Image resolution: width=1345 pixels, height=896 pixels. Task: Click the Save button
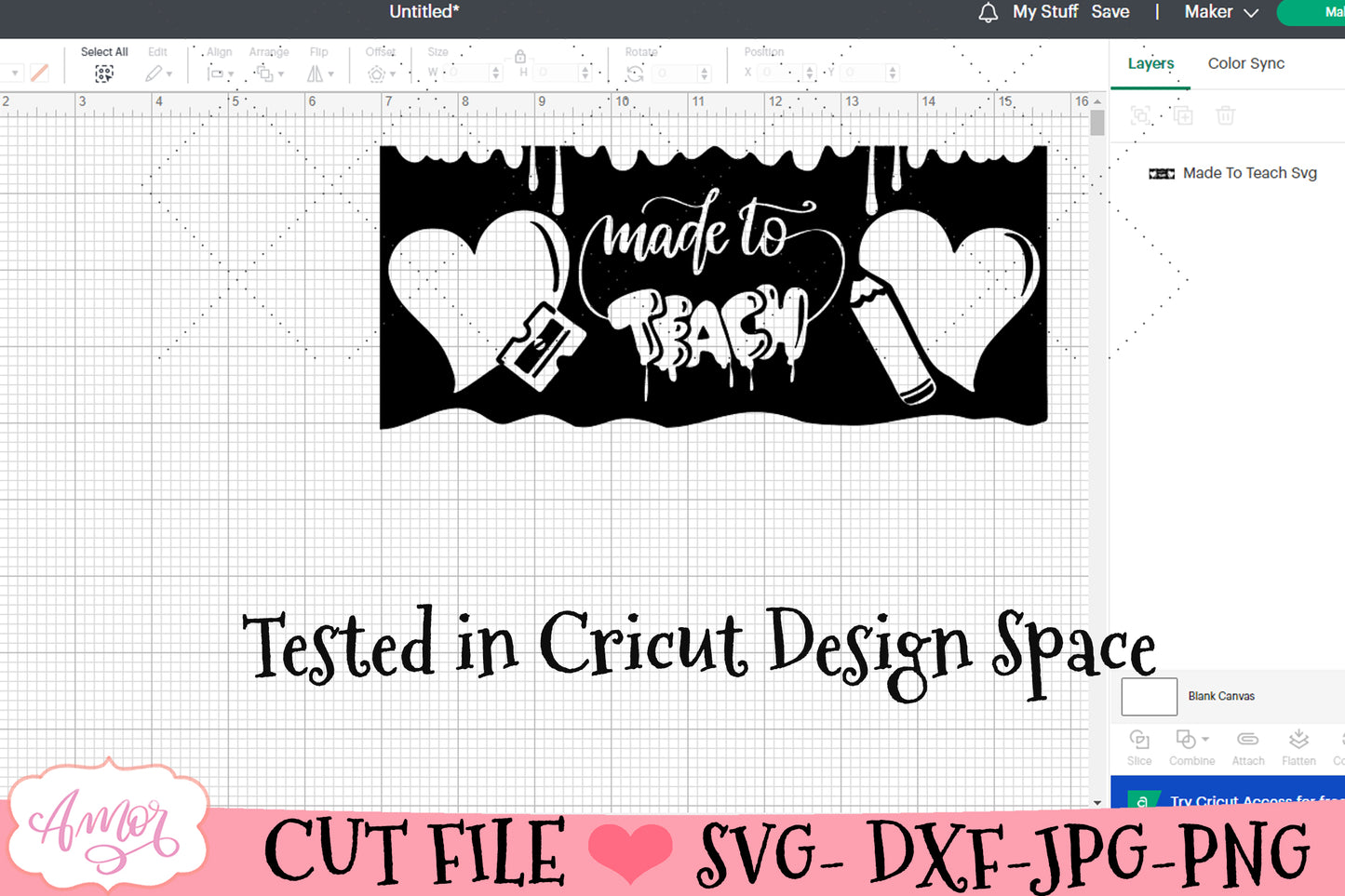(x=1110, y=12)
